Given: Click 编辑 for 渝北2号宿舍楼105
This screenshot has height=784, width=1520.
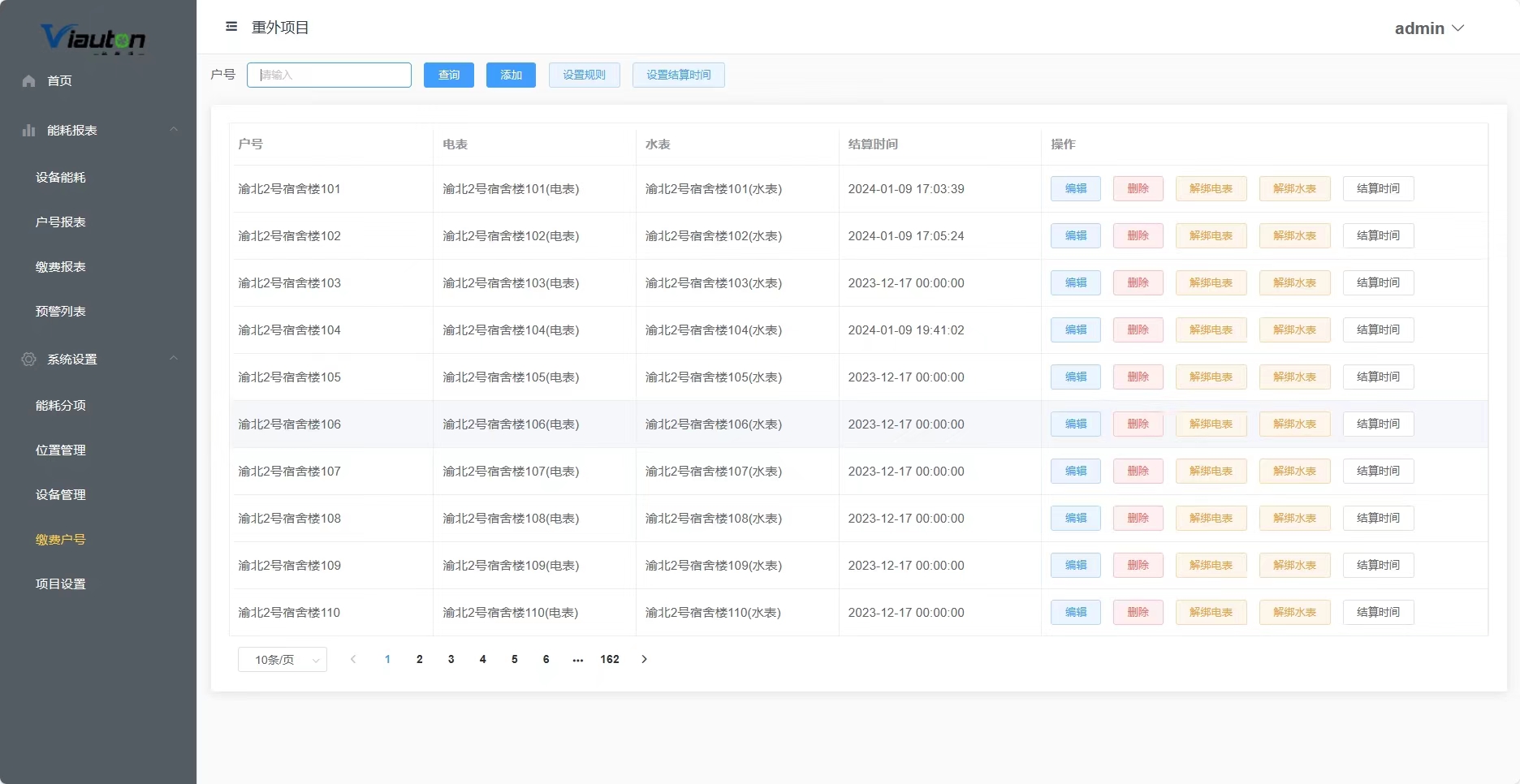Looking at the screenshot, I should tap(1076, 377).
